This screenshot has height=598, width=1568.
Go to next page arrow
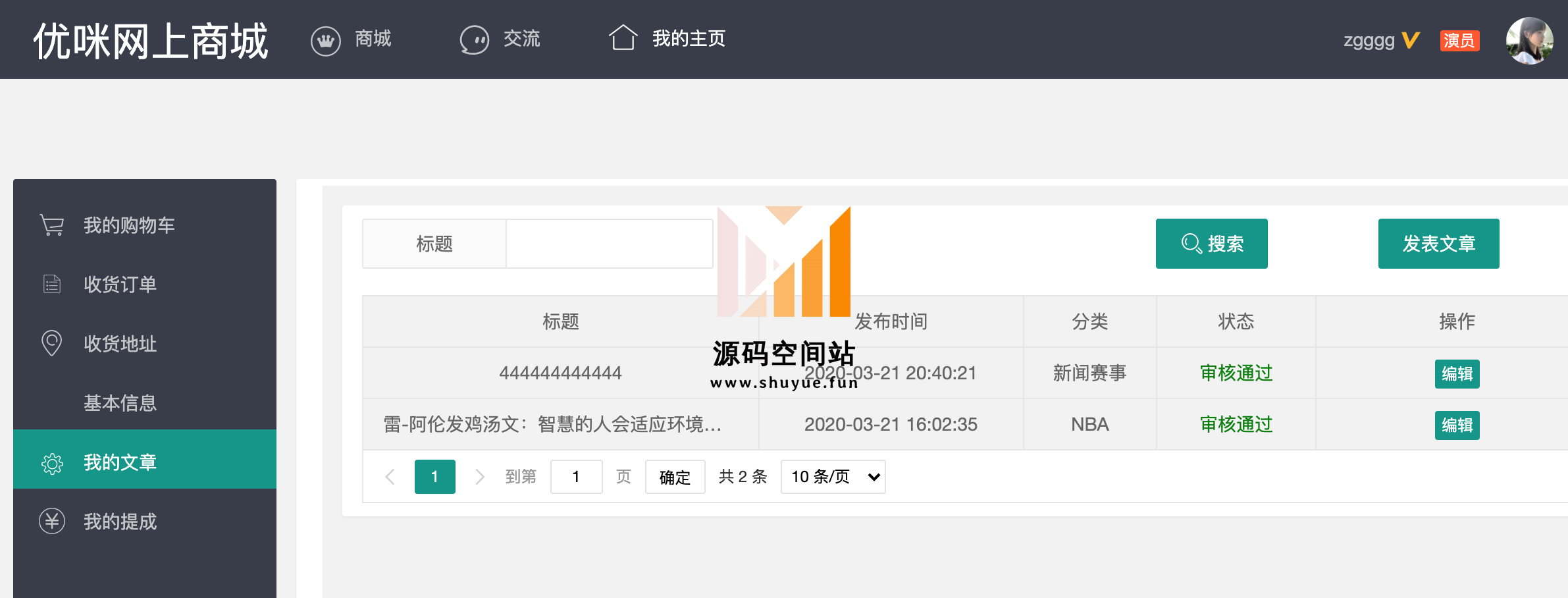[480, 477]
